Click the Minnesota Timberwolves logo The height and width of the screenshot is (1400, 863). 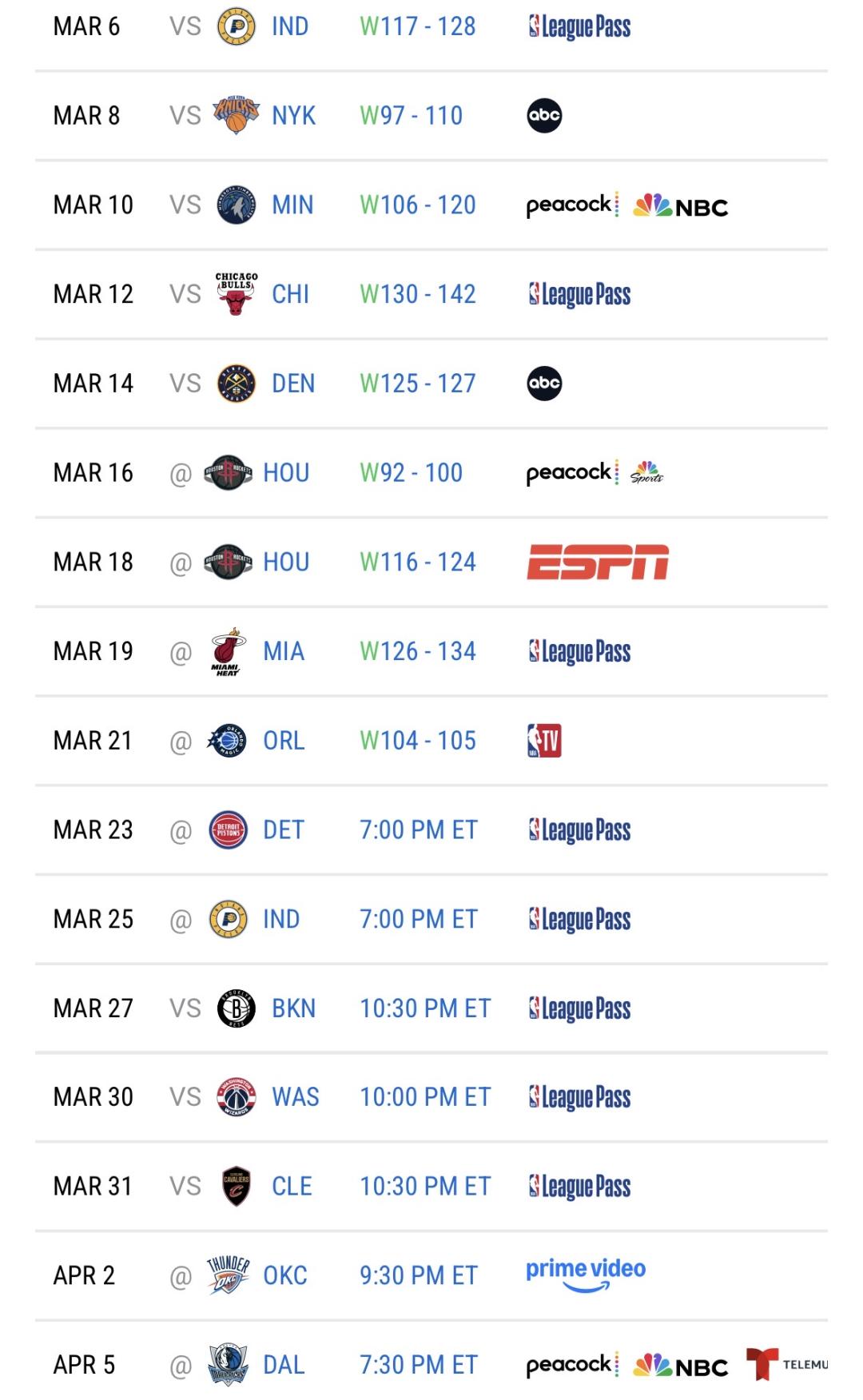(x=236, y=205)
